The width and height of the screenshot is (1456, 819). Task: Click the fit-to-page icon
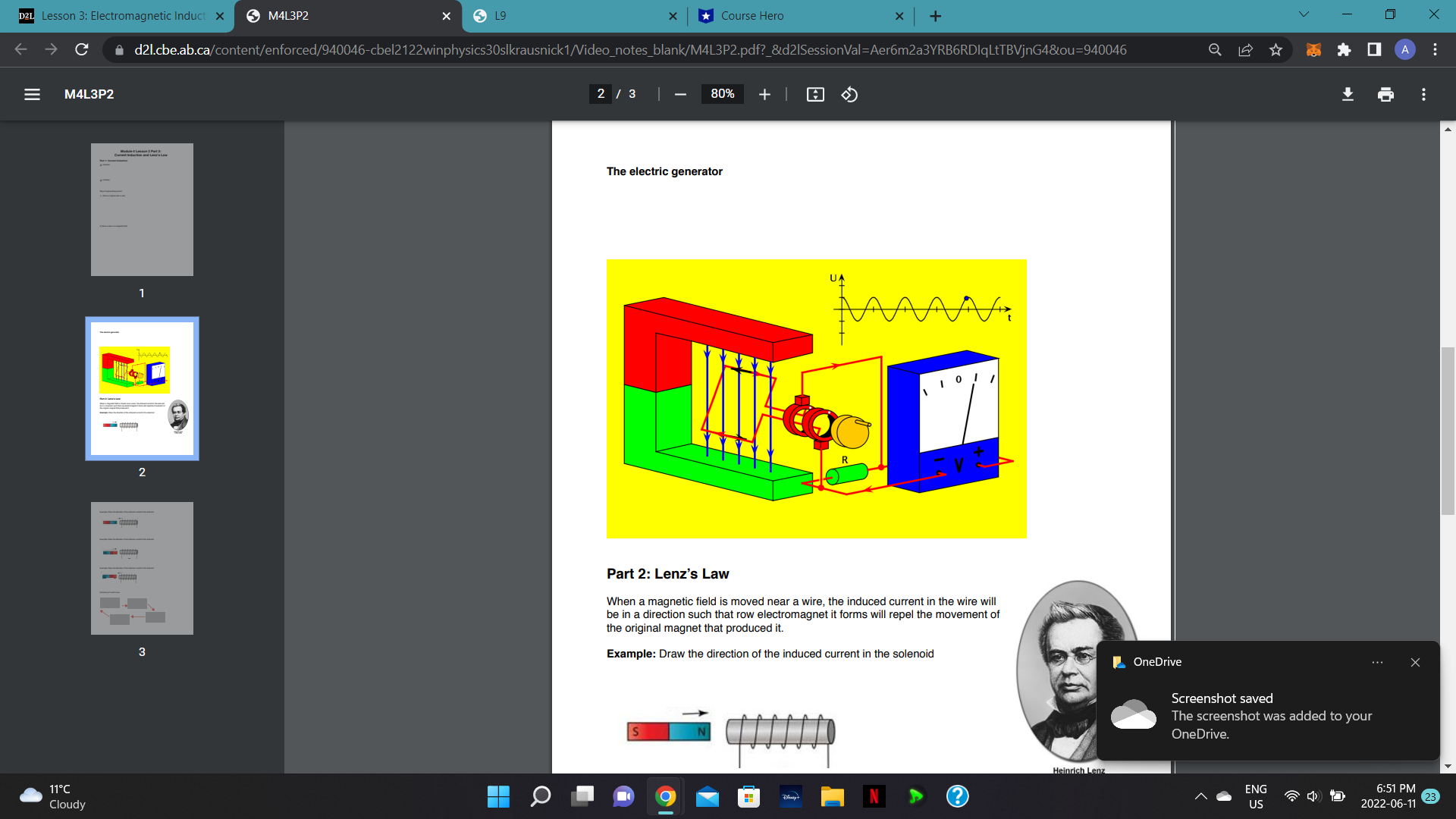tap(814, 94)
